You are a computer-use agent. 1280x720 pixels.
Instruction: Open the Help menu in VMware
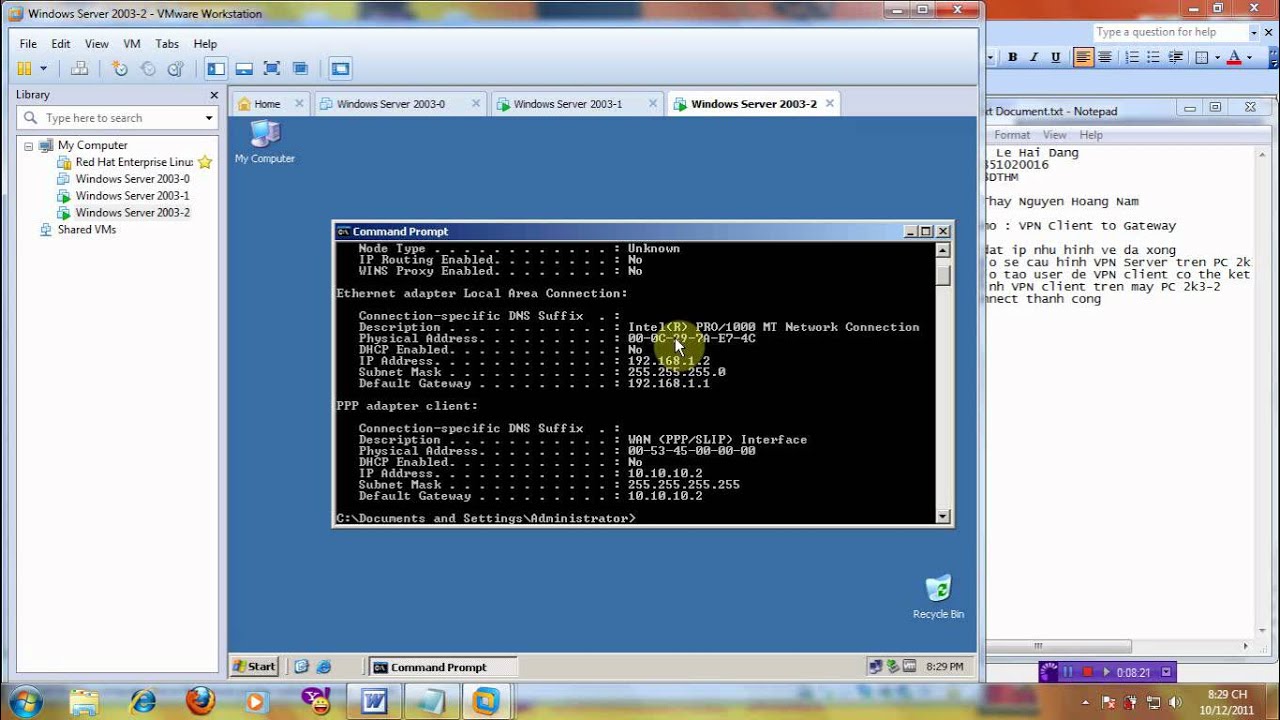[x=205, y=44]
